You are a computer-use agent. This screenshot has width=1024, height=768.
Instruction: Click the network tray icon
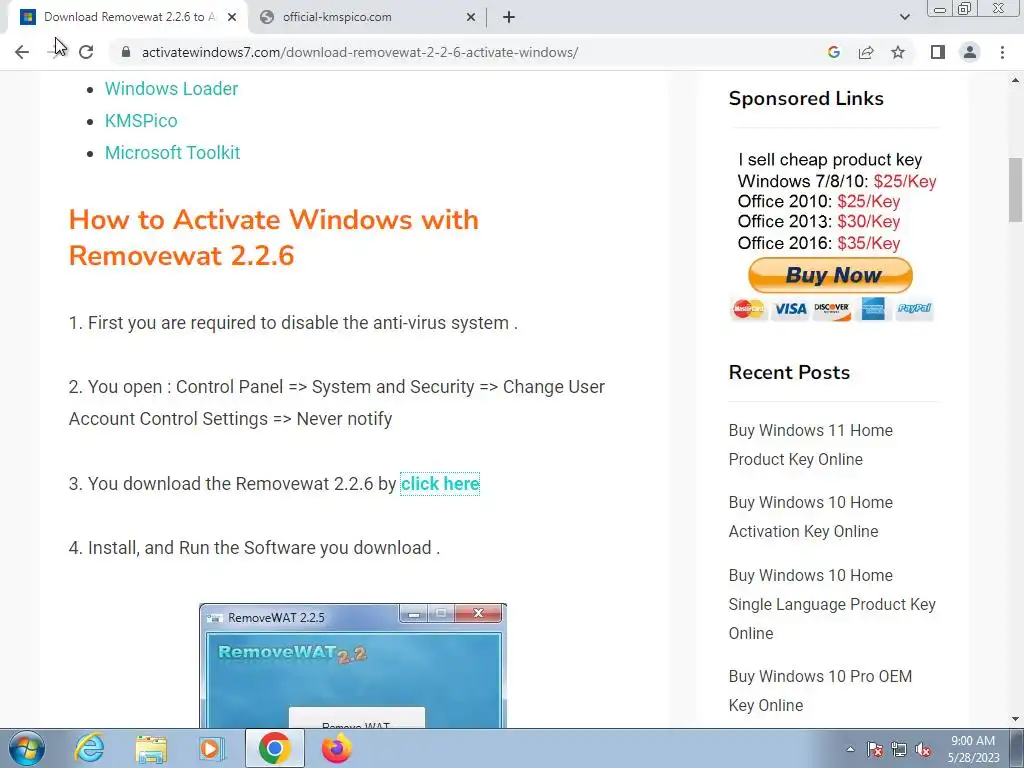(899, 750)
